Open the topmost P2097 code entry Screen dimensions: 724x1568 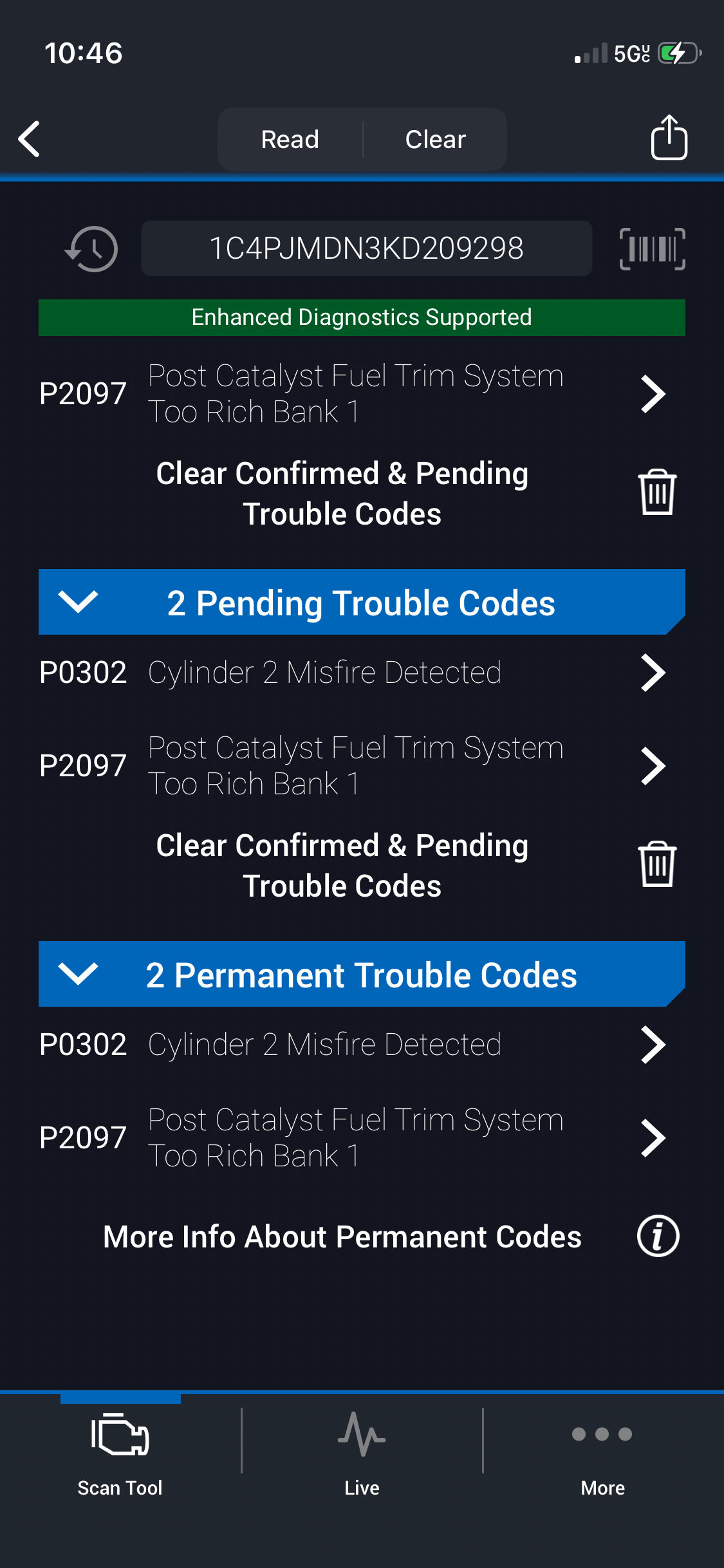coord(353,394)
